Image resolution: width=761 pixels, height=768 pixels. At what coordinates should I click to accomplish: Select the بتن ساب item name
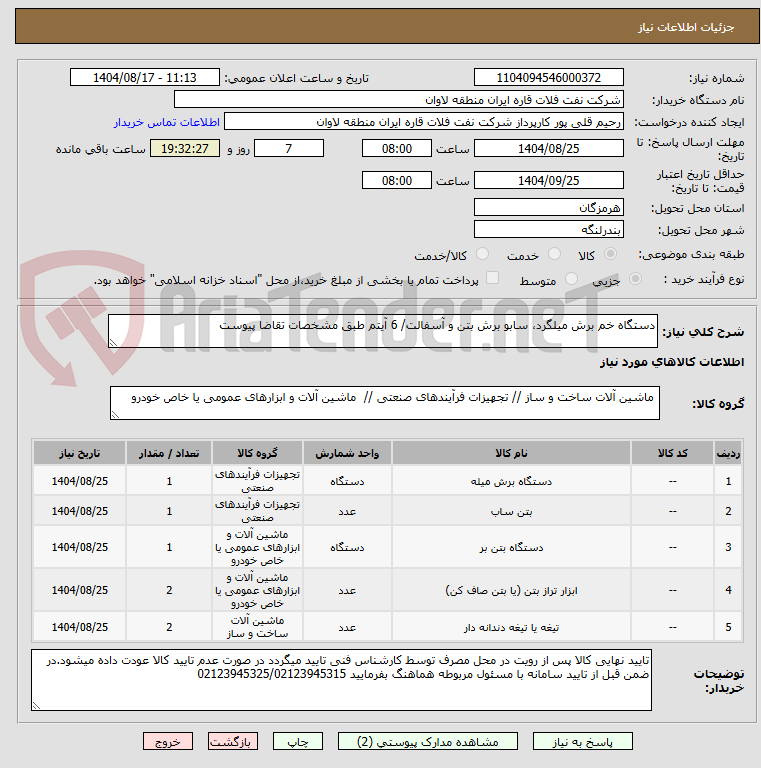click(x=511, y=511)
